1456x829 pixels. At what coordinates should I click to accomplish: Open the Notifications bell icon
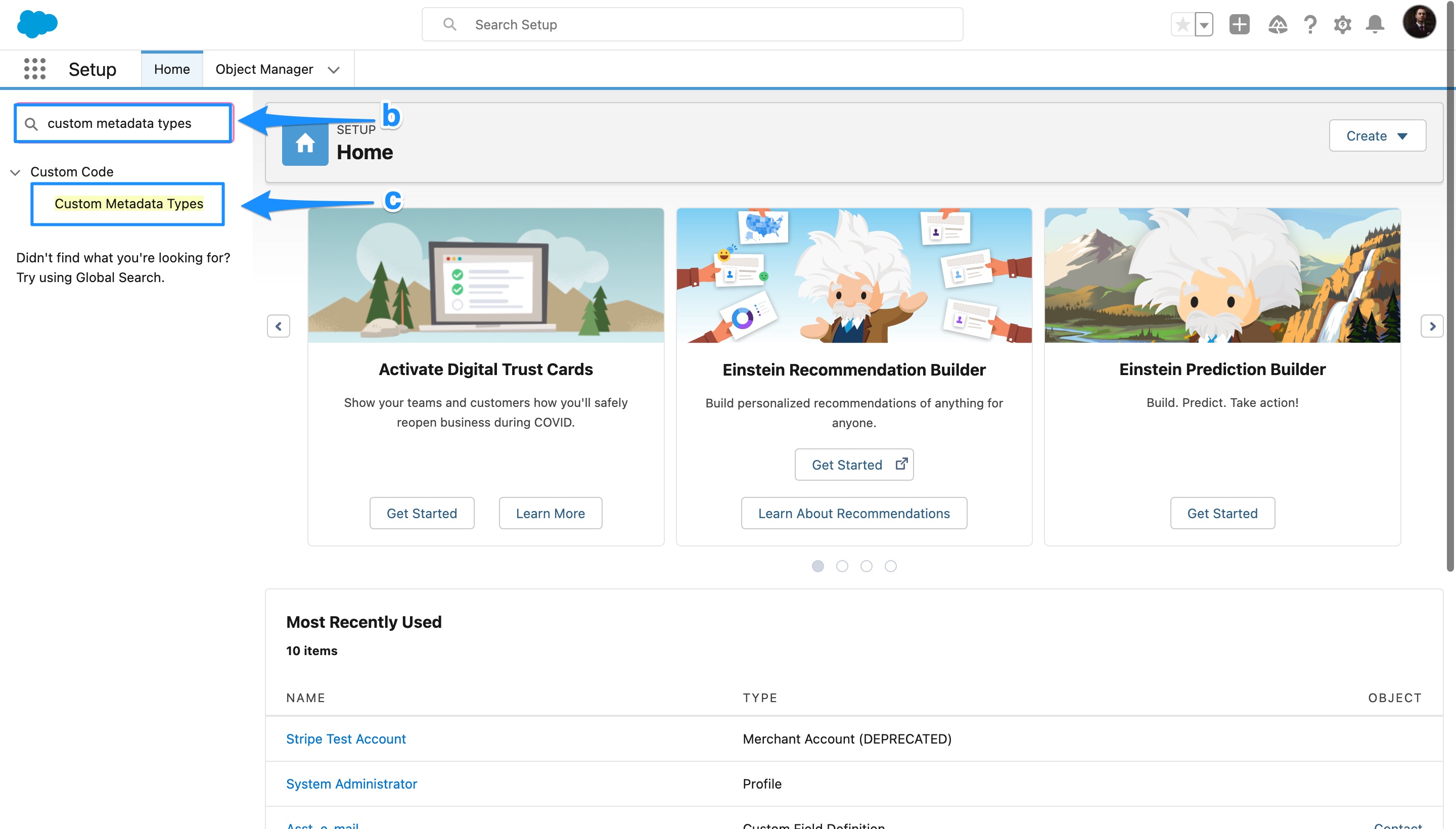click(1375, 24)
